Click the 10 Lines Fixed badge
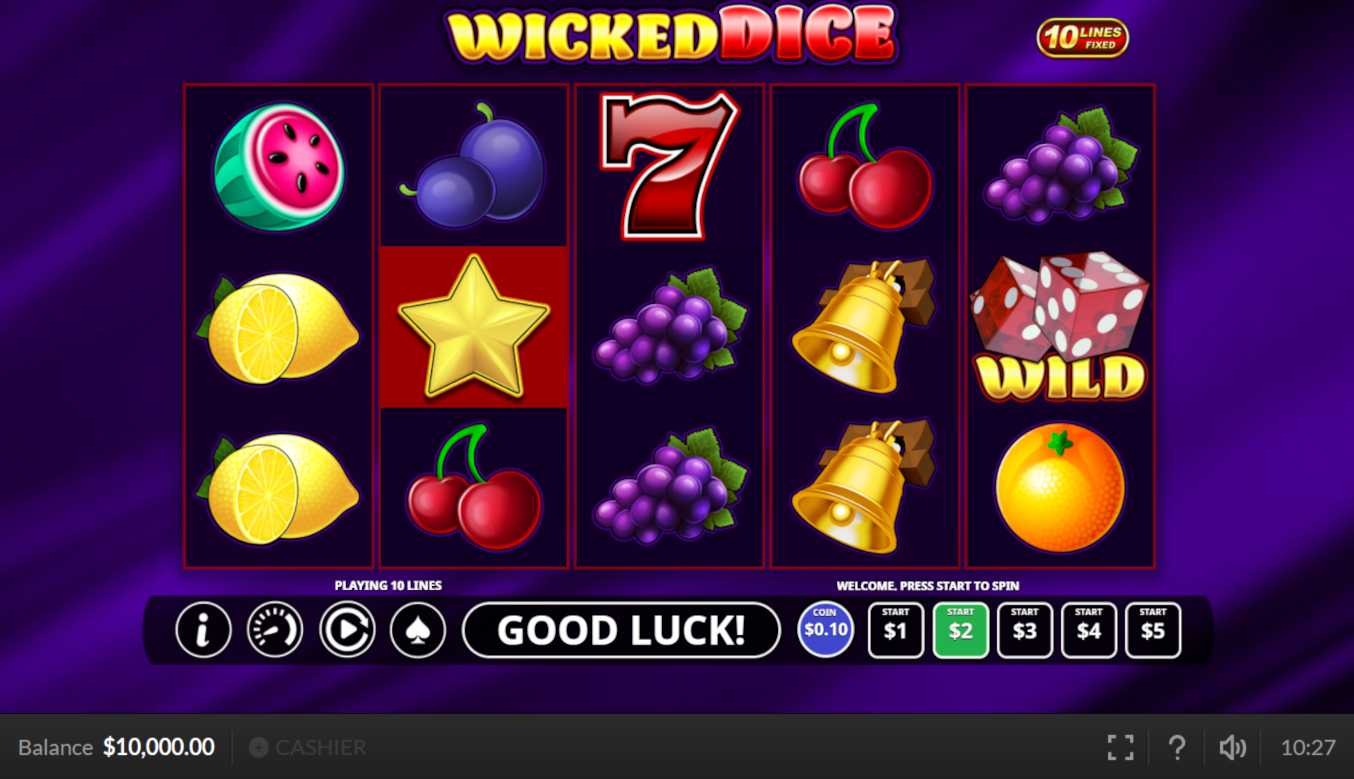Viewport: 1354px width, 779px height. point(1083,38)
